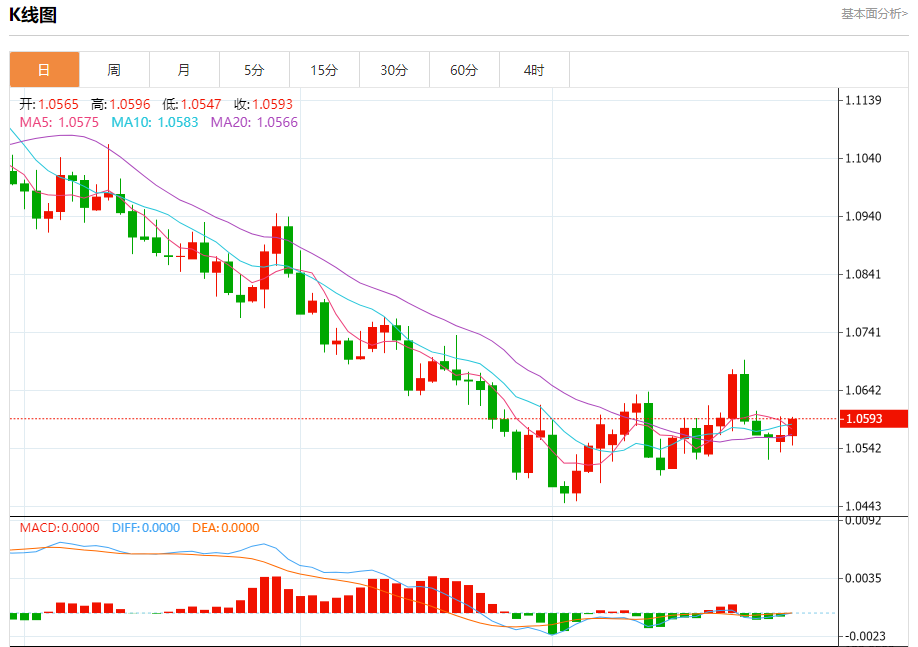Open the 基本面分析 link

coord(874,13)
